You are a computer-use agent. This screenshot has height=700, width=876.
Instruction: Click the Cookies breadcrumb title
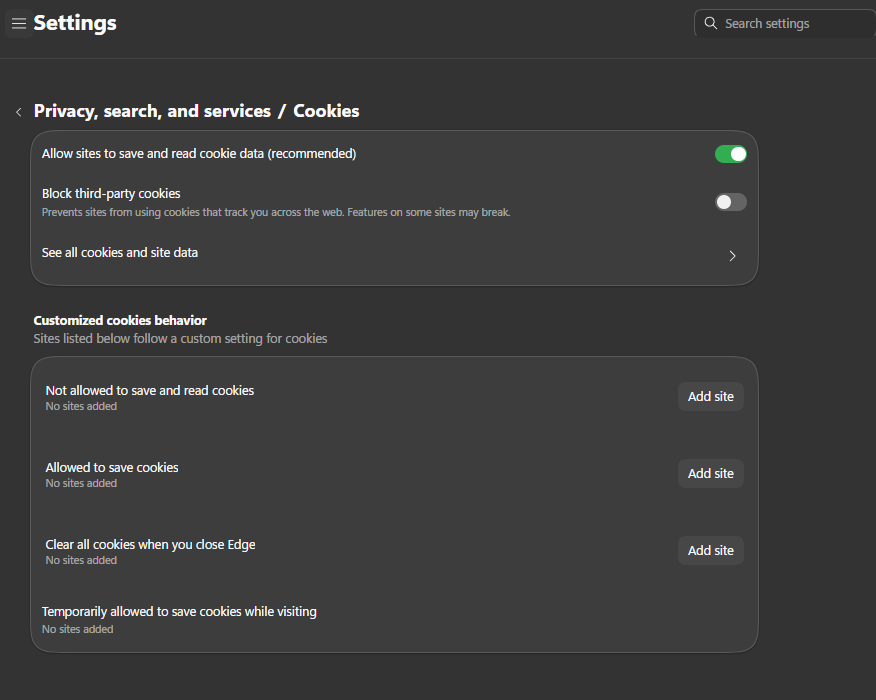(326, 111)
